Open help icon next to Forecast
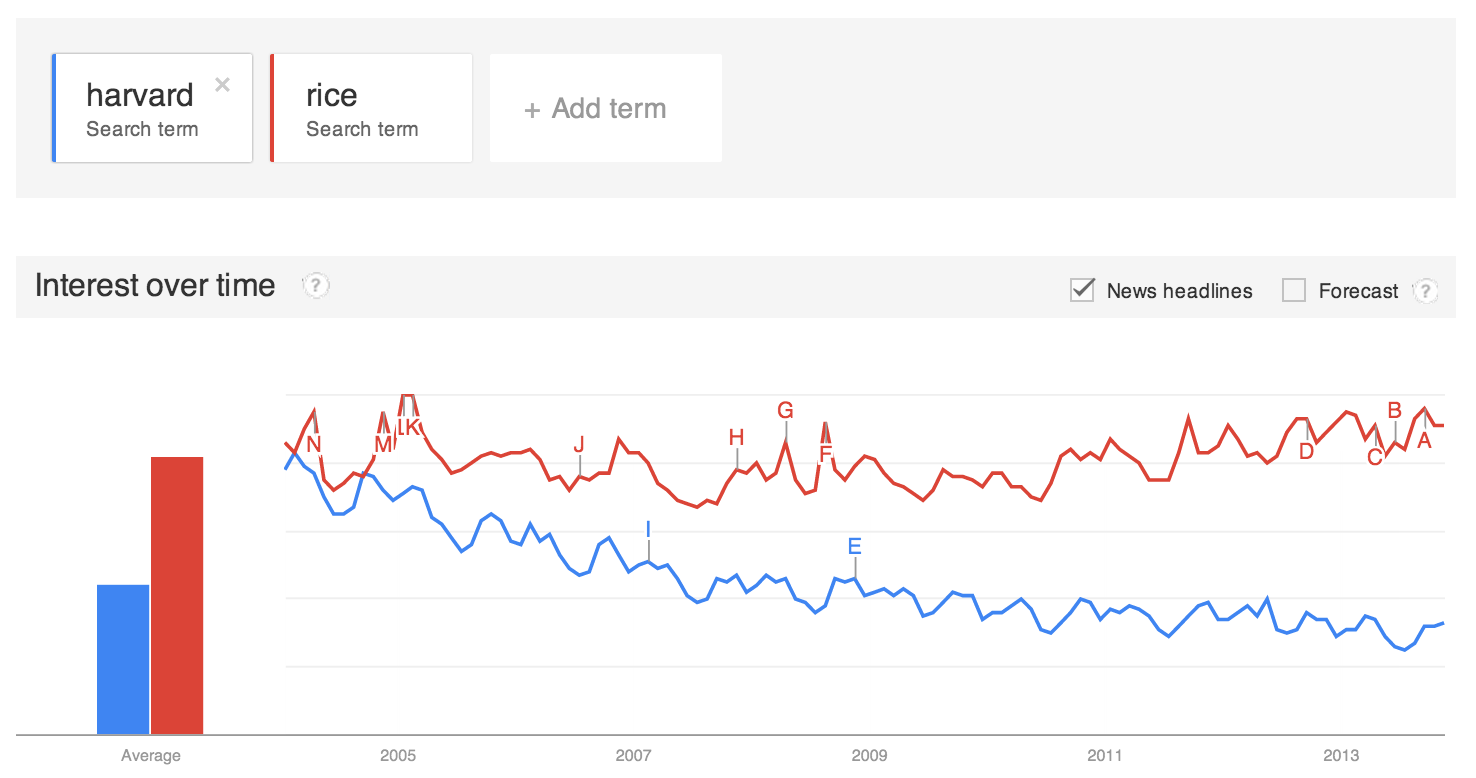This screenshot has height=778, width=1476. click(x=1424, y=291)
